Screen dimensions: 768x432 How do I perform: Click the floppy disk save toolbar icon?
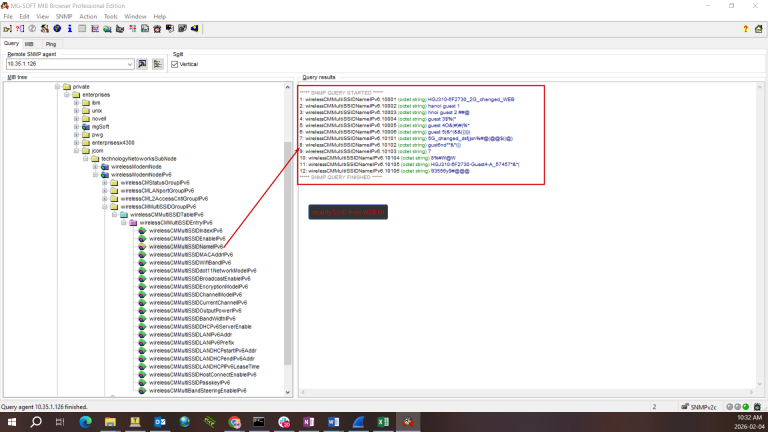(x=145, y=29)
